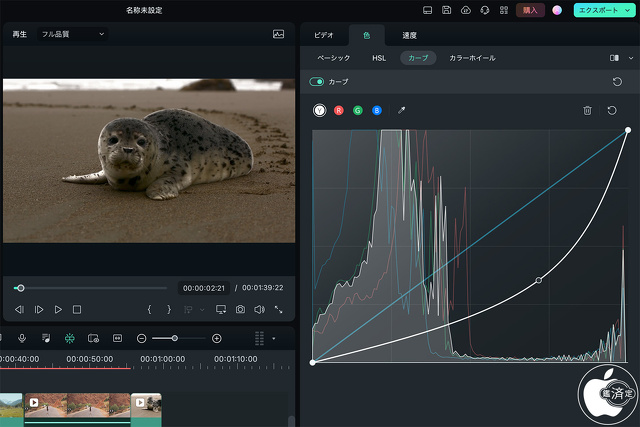
Task: Select the blue B channel
Action: coord(377,110)
